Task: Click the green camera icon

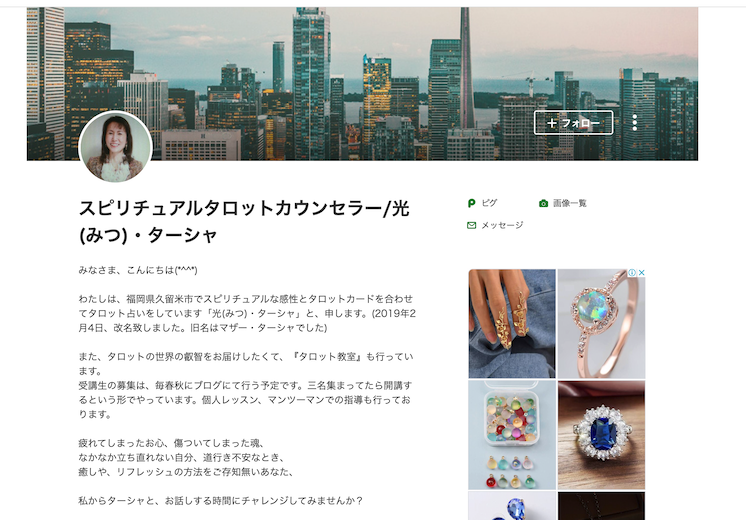Action: 543,203
